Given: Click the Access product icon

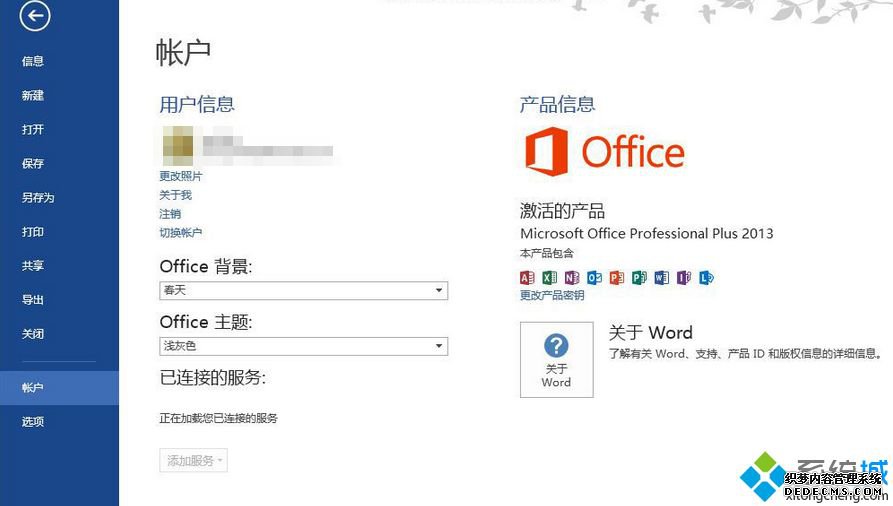Looking at the screenshot, I should click(x=527, y=278).
